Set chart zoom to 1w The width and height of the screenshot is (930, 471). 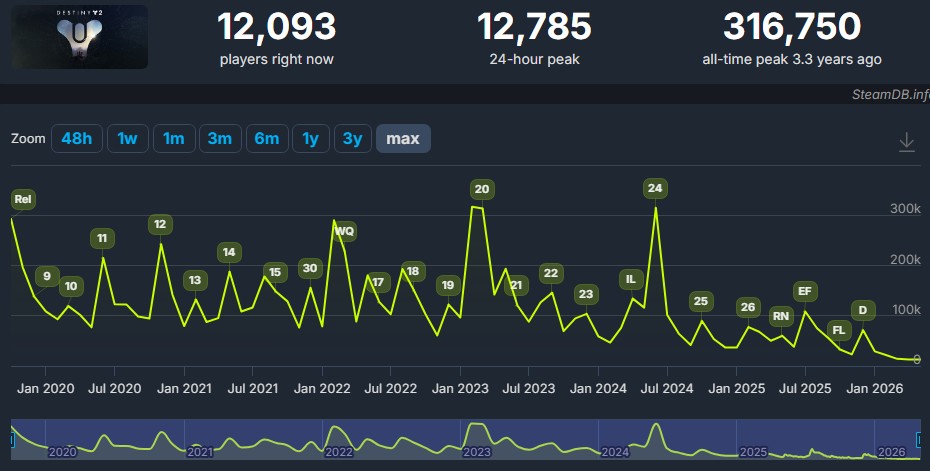pos(128,139)
